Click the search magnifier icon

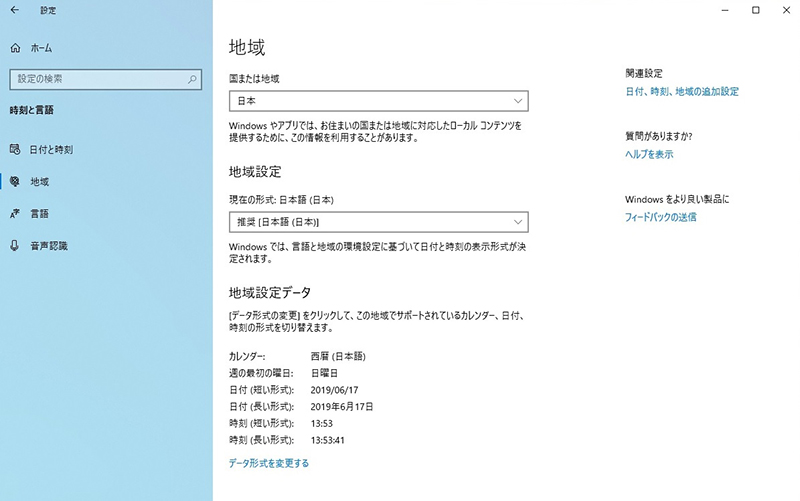(x=192, y=79)
